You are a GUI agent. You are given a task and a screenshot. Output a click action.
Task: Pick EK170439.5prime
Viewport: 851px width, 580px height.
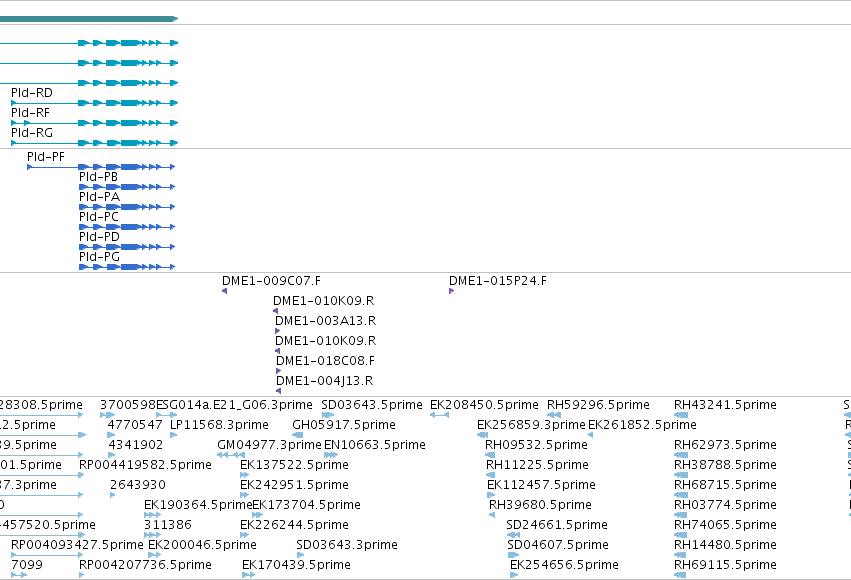(x=296, y=565)
